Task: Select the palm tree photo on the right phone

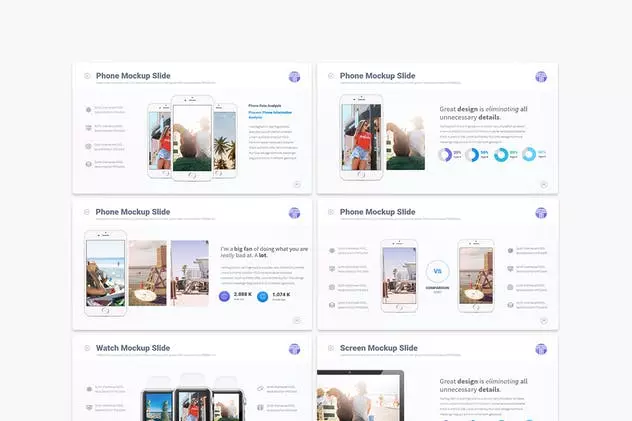Action: (x=225, y=141)
